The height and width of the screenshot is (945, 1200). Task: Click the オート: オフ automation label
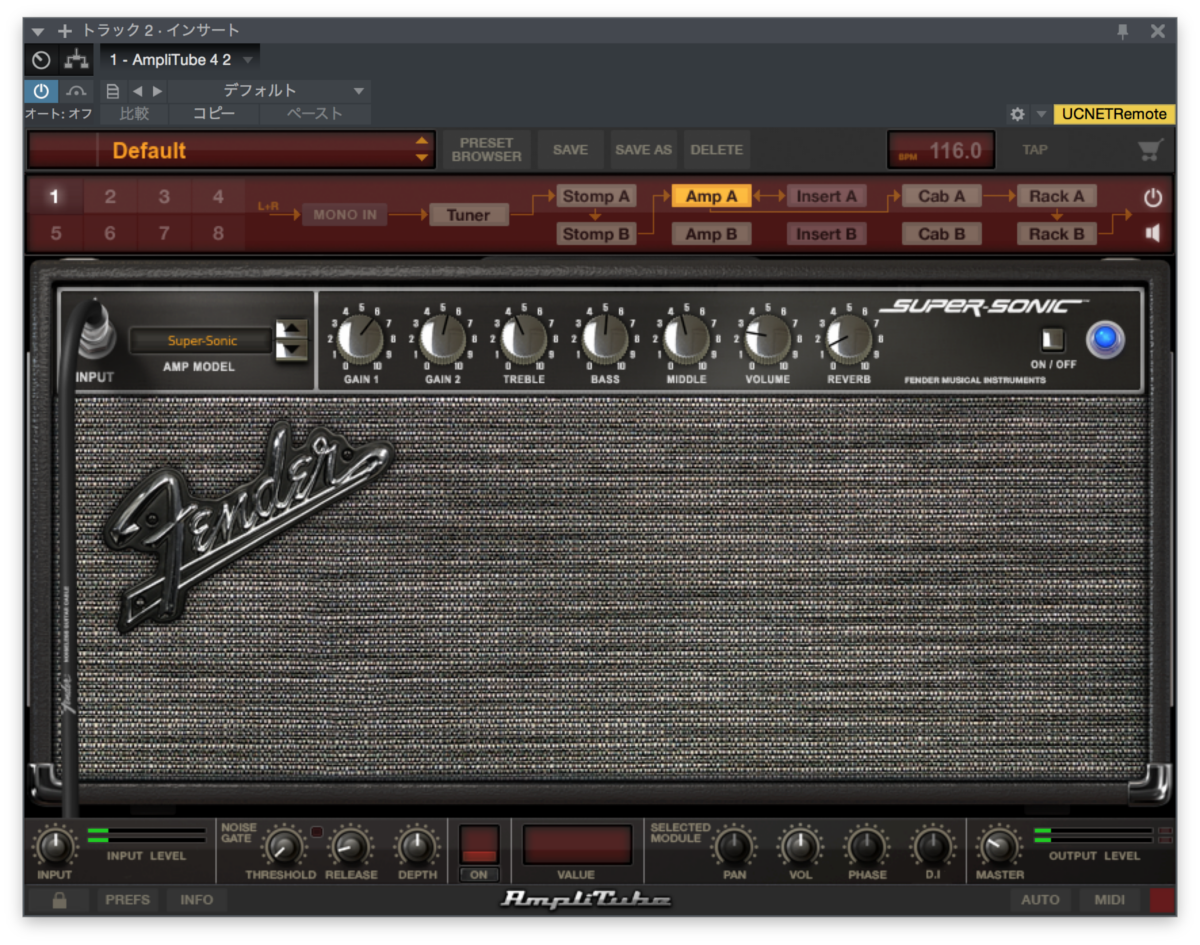point(59,114)
